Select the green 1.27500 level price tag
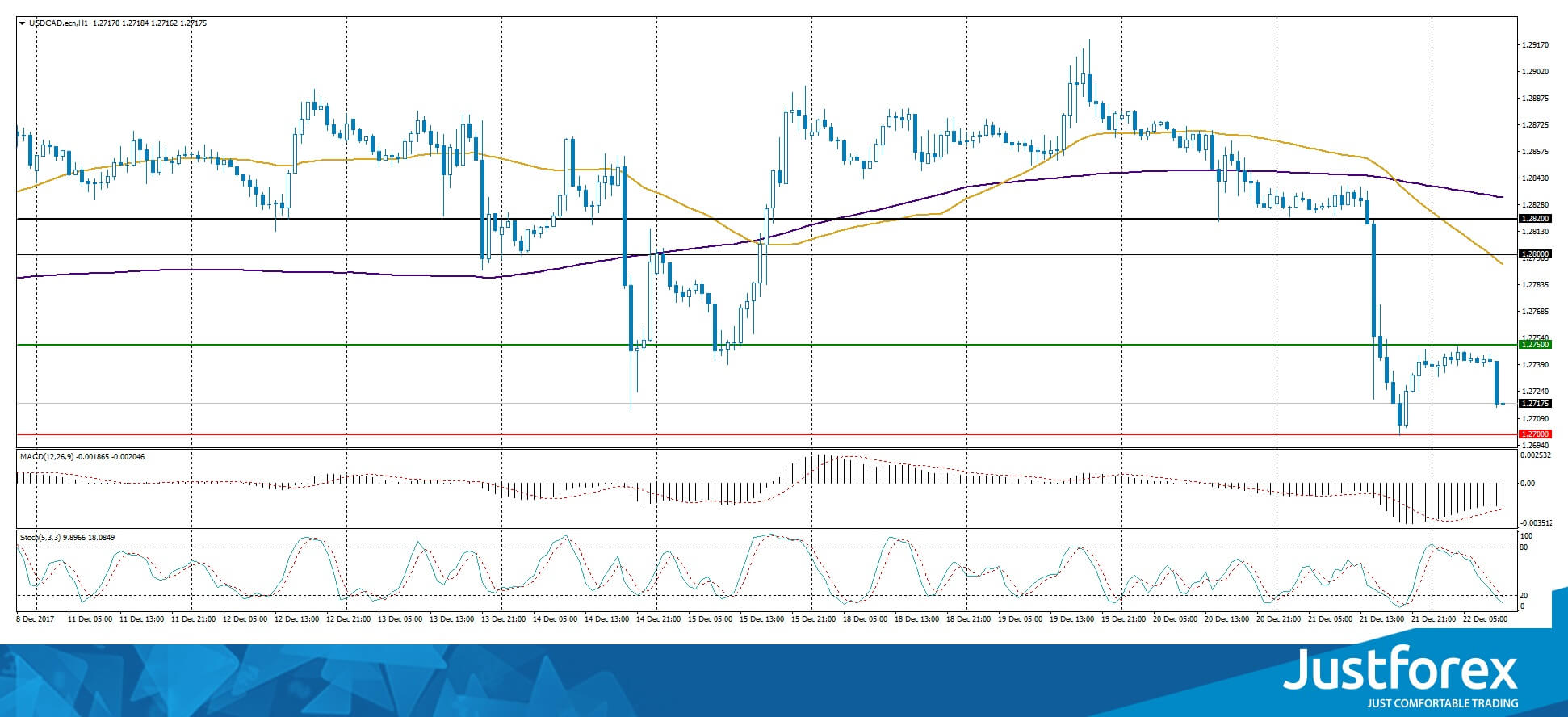 tap(1535, 345)
